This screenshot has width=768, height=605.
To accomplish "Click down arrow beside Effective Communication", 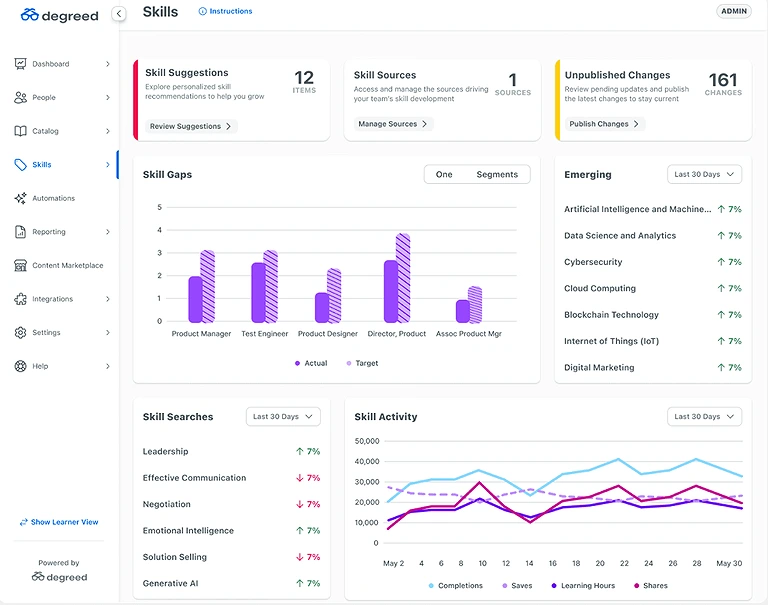I will point(300,478).
